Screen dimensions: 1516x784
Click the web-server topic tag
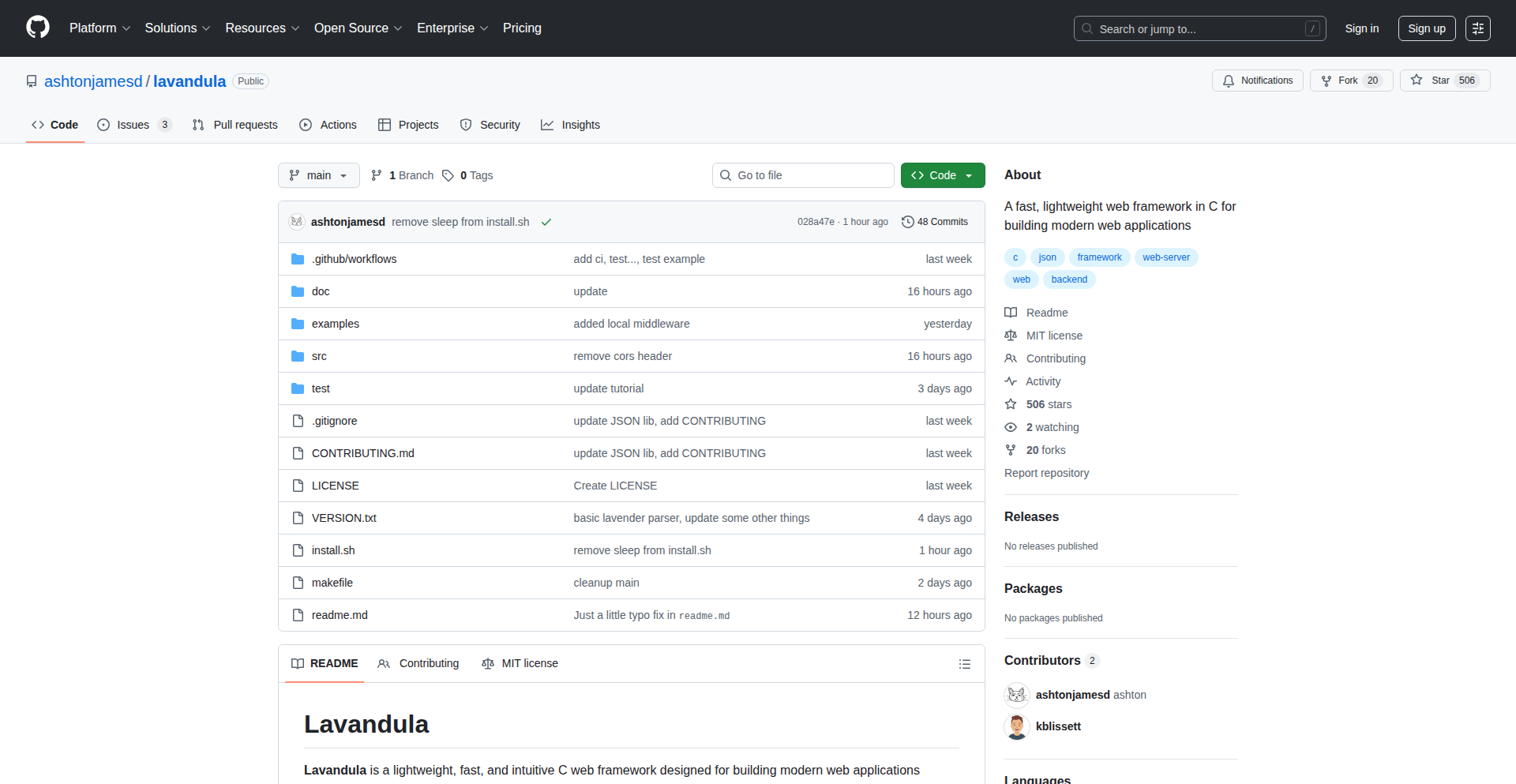1166,257
